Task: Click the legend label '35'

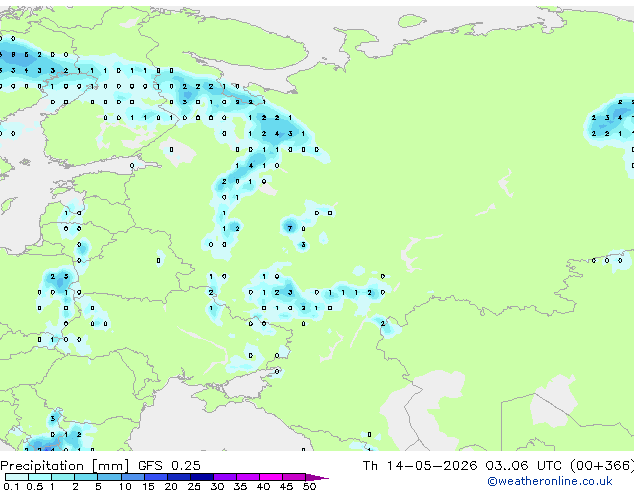Action: tap(240, 486)
